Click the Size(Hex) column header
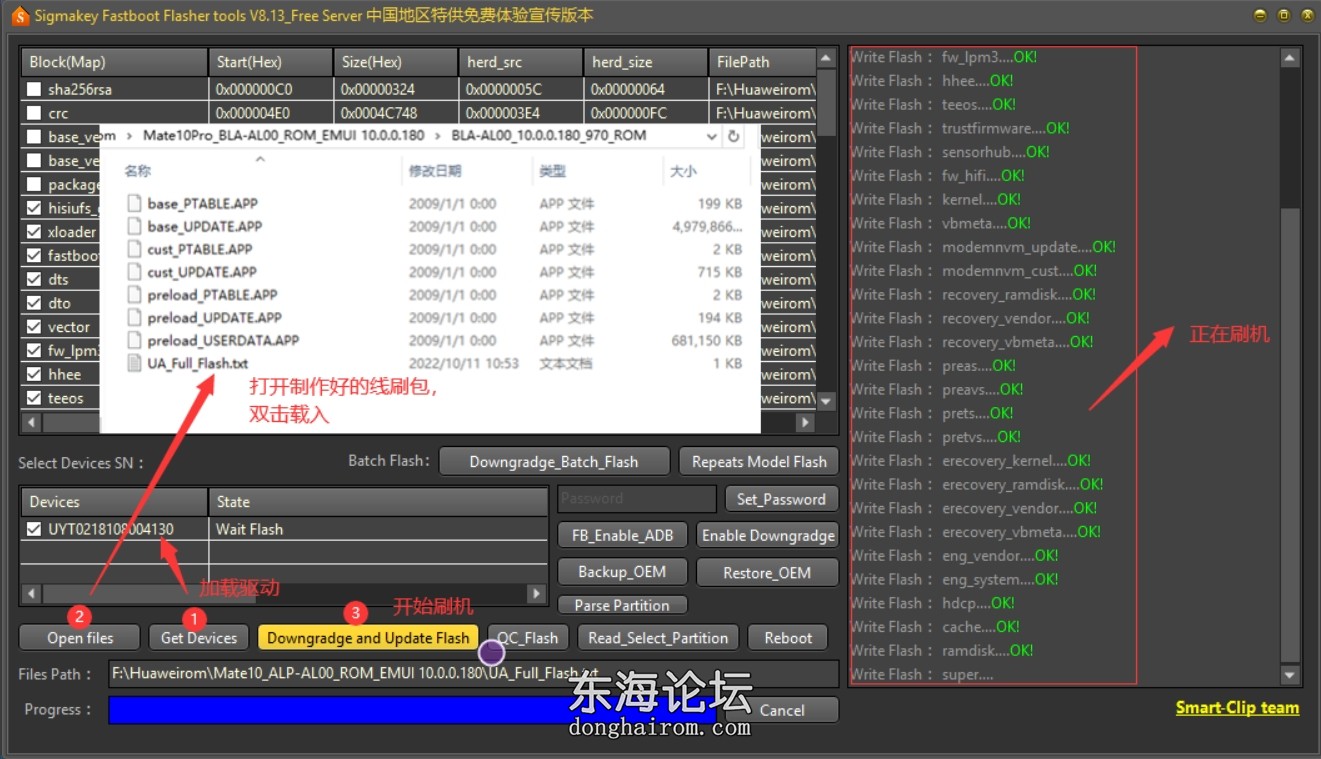The height and width of the screenshot is (759, 1321). (396, 62)
